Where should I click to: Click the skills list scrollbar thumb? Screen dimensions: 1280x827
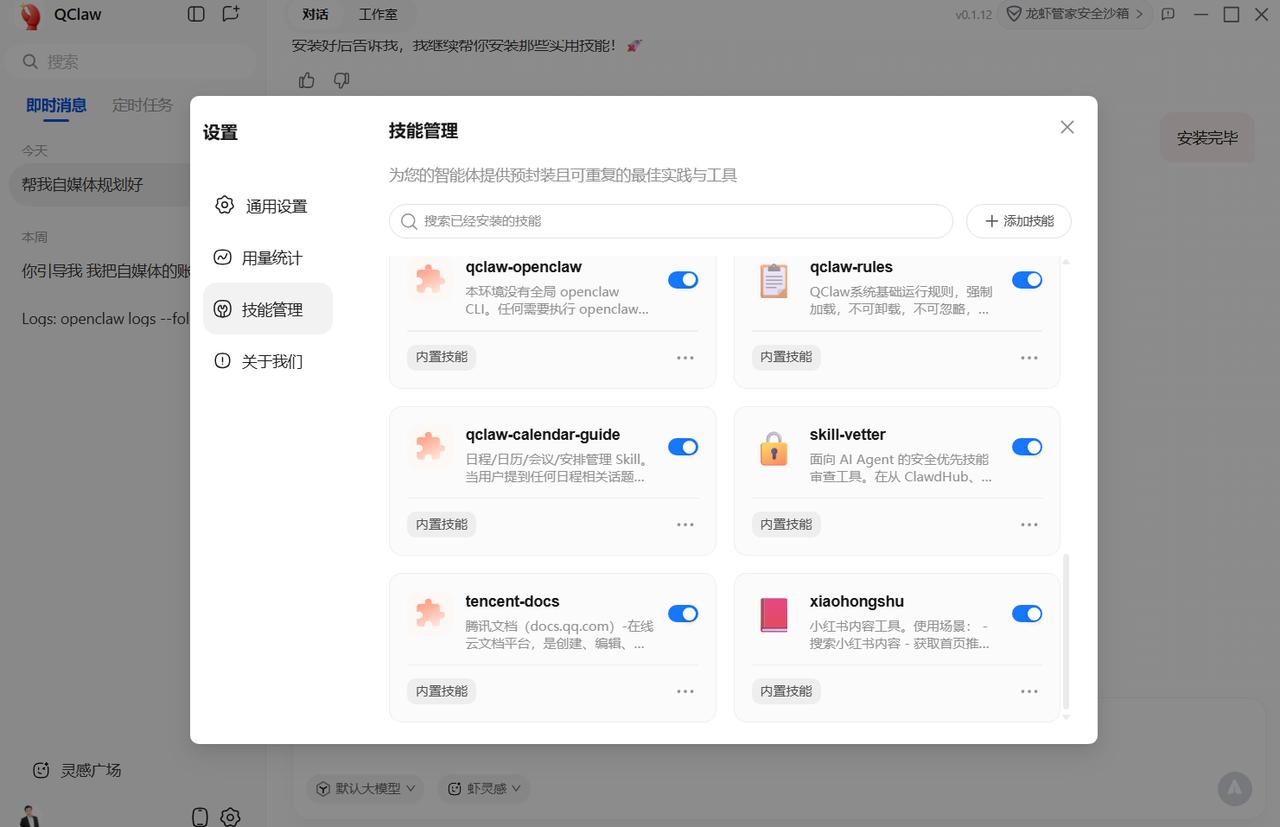tap(1066, 632)
